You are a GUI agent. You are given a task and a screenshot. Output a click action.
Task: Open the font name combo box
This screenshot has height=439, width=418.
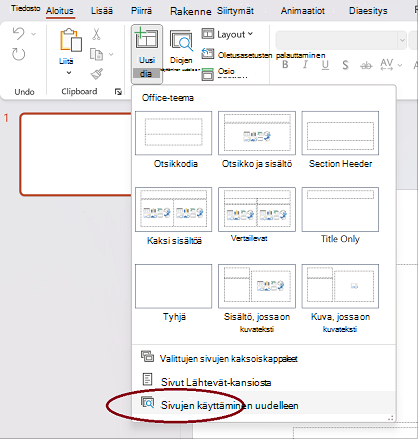point(341,40)
